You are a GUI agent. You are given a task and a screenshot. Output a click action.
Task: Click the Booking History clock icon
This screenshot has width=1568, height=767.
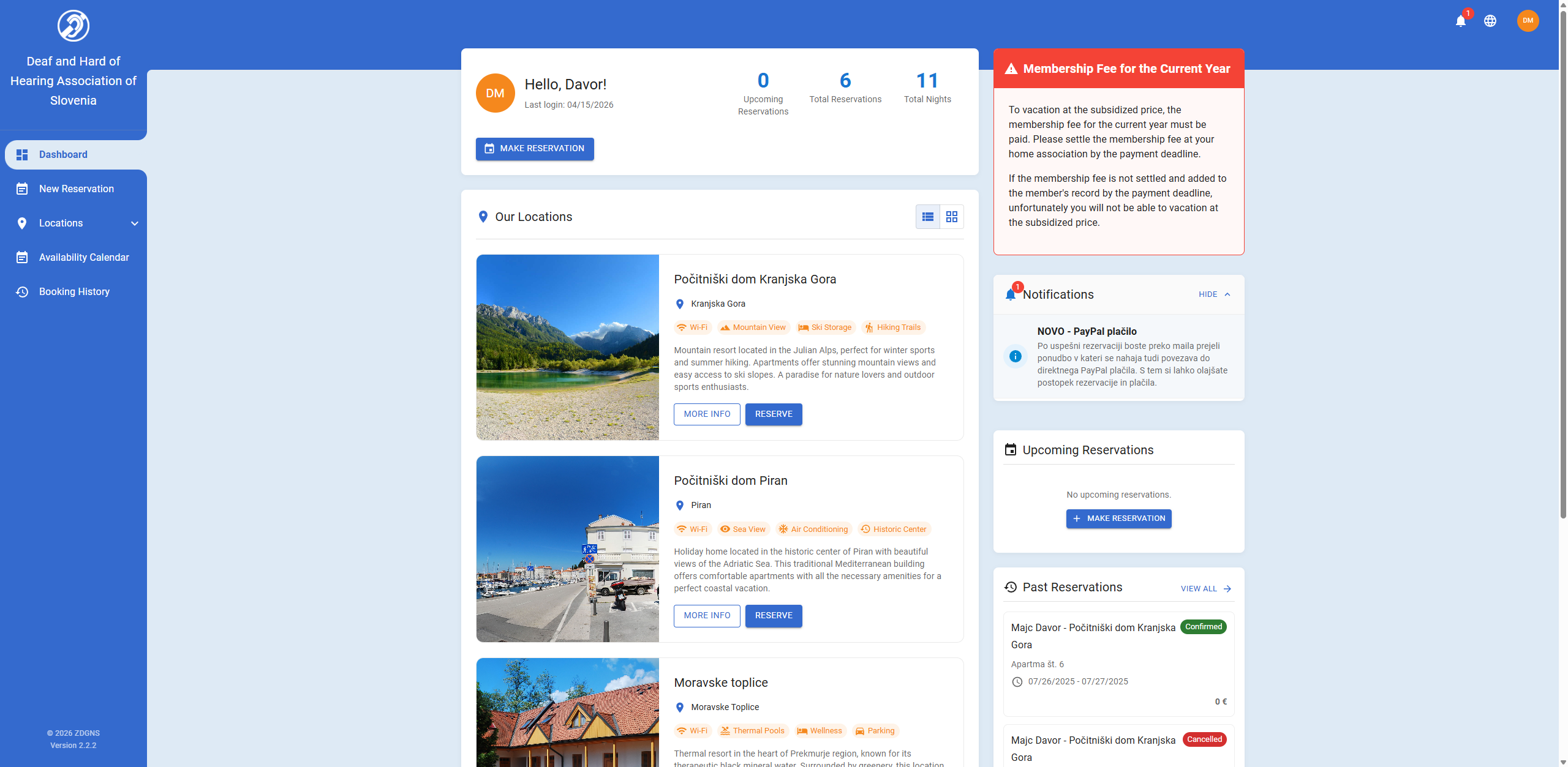(x=22, y=292)
